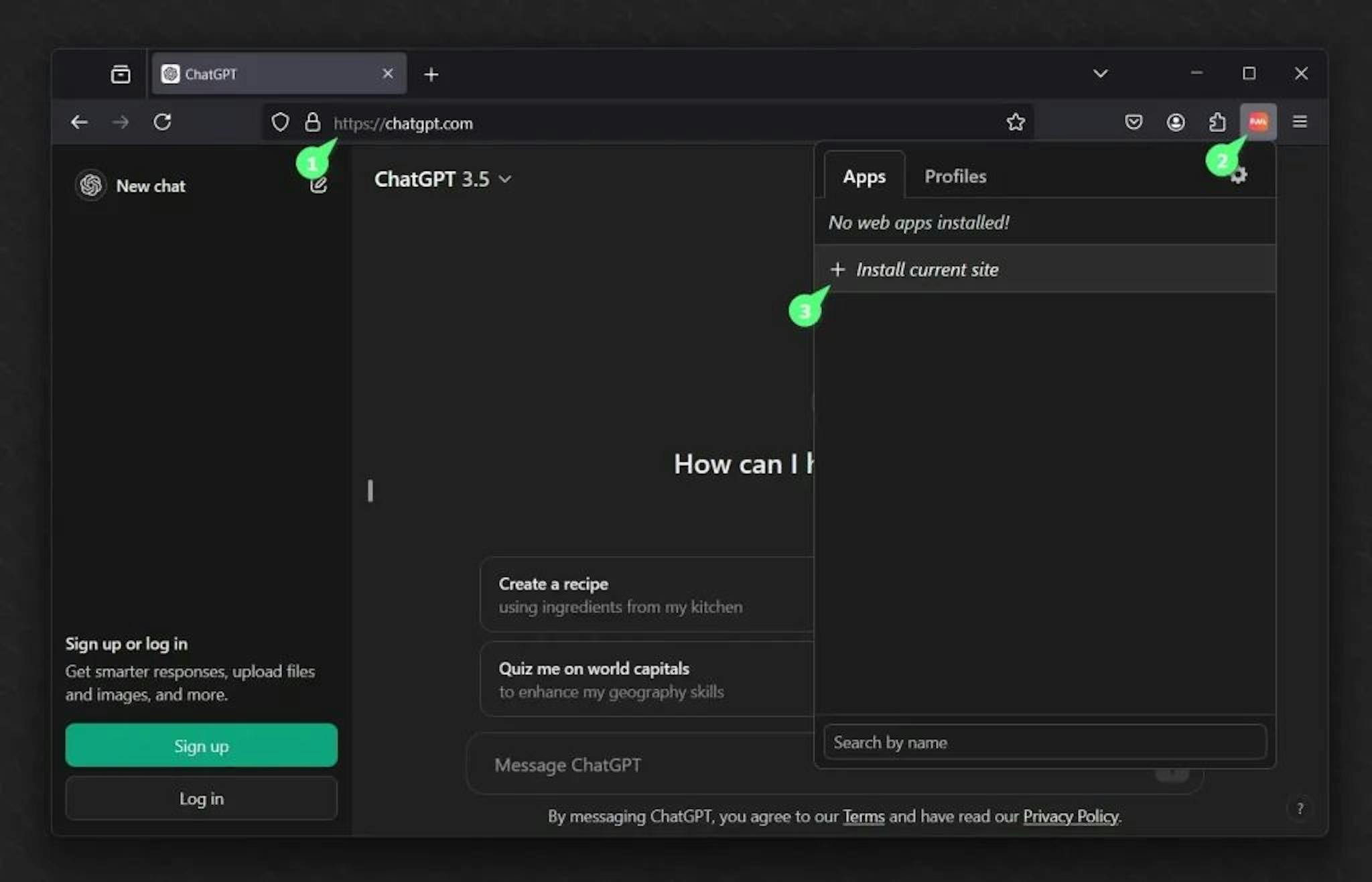This screenshot has height=882, width=1372.
Task: Focus the Search by name field
Action: click(1045, 742)
